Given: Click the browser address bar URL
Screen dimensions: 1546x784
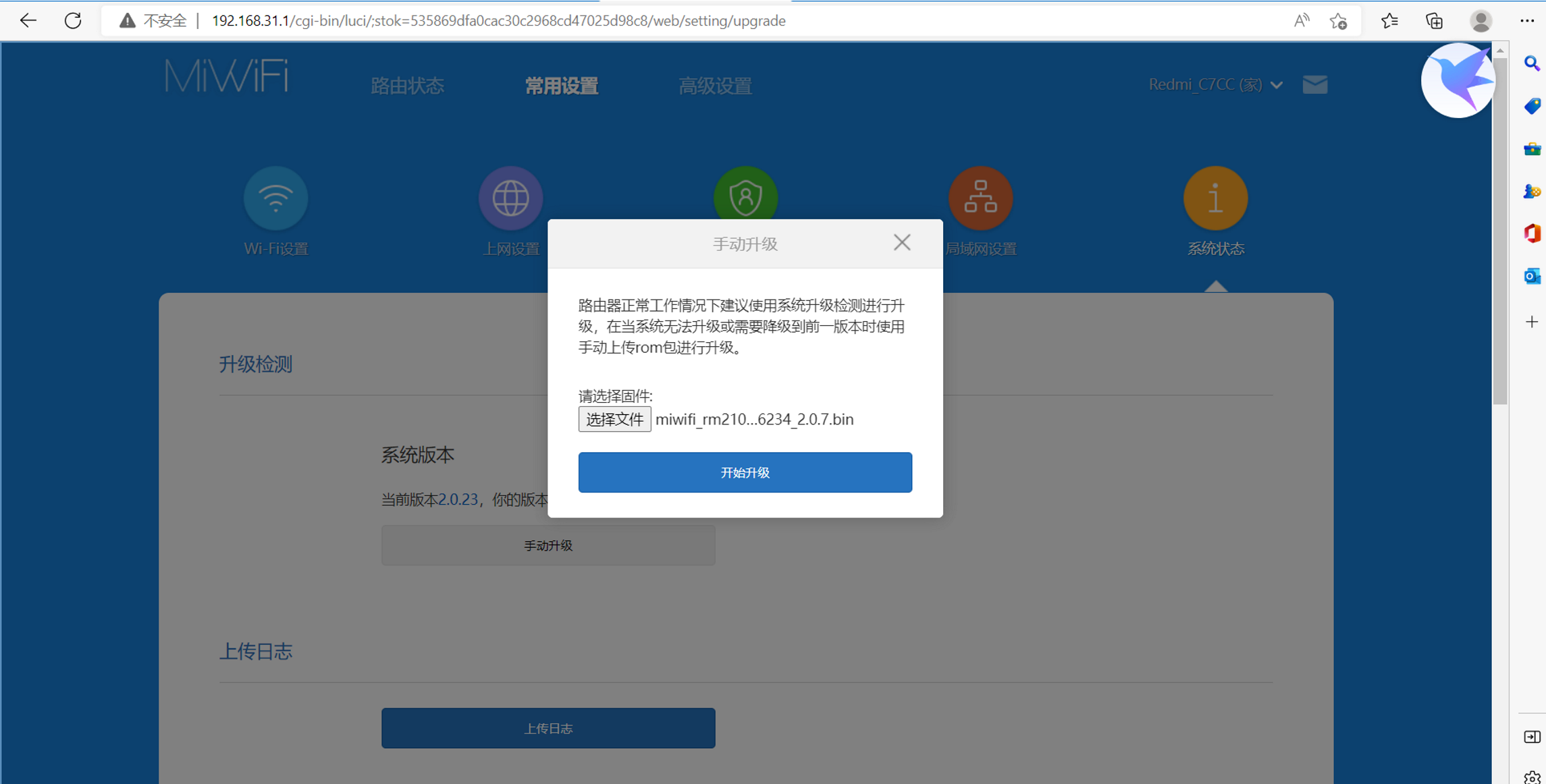Looking at the screenshot, I should (498, 21).
